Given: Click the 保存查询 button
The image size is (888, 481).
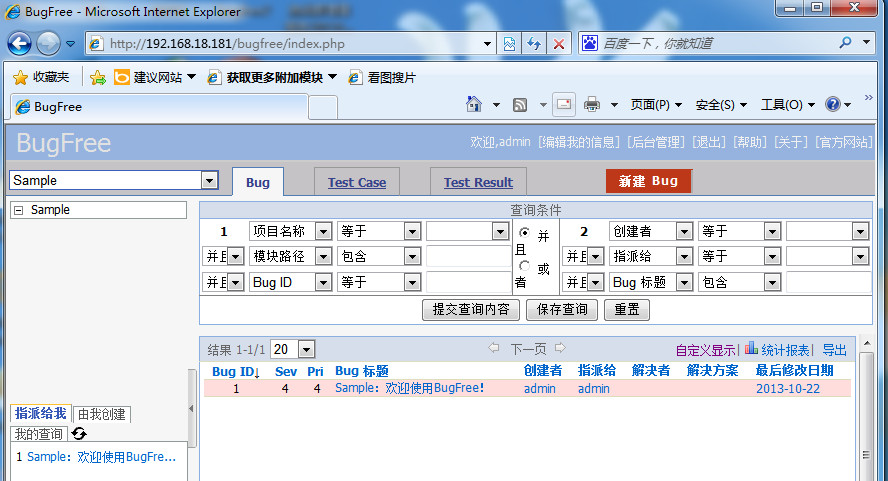Looking at the screenshot, I should click(x=562, y=309).
